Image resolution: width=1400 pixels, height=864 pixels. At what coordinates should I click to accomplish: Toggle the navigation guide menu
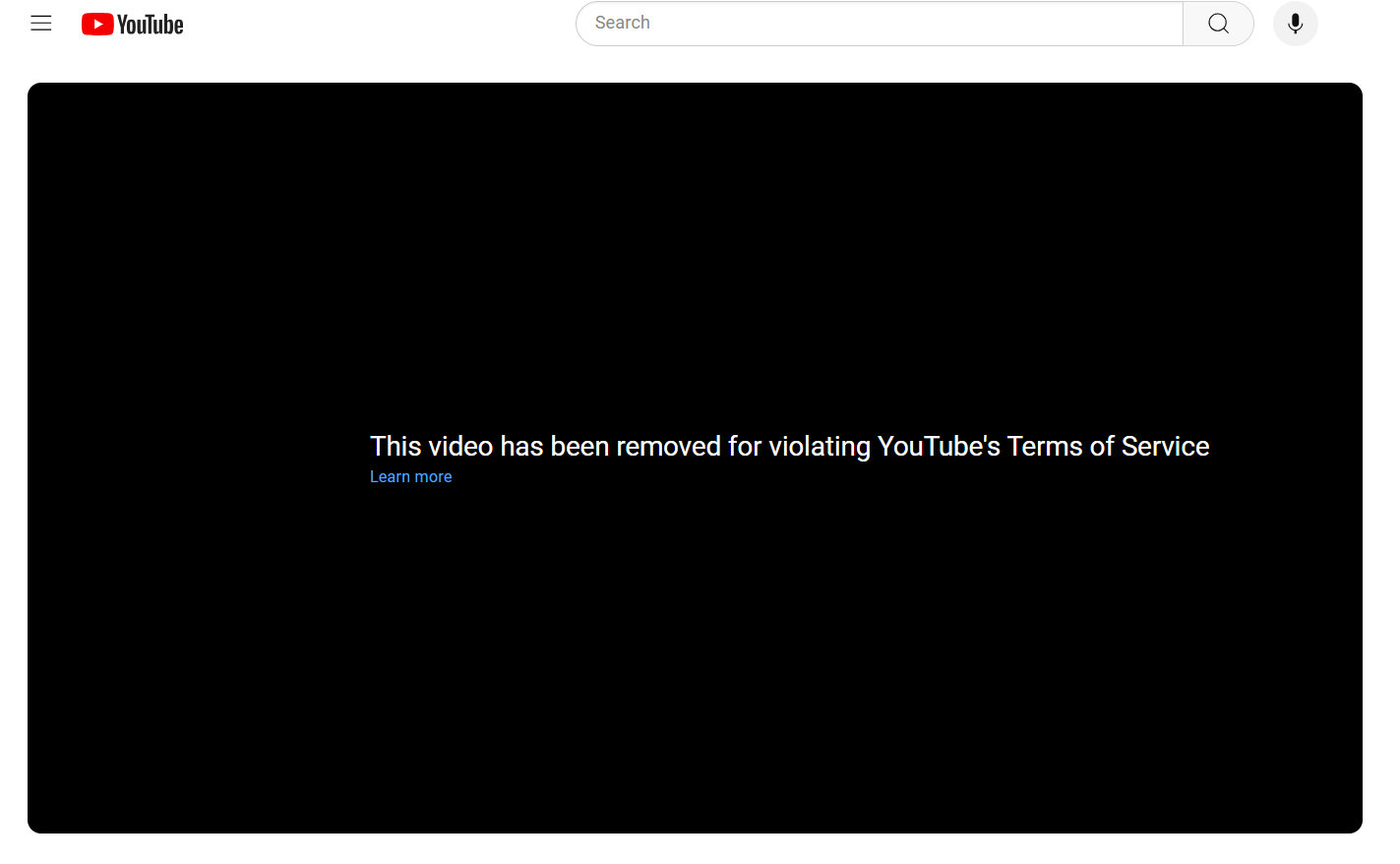coord(41,24)
